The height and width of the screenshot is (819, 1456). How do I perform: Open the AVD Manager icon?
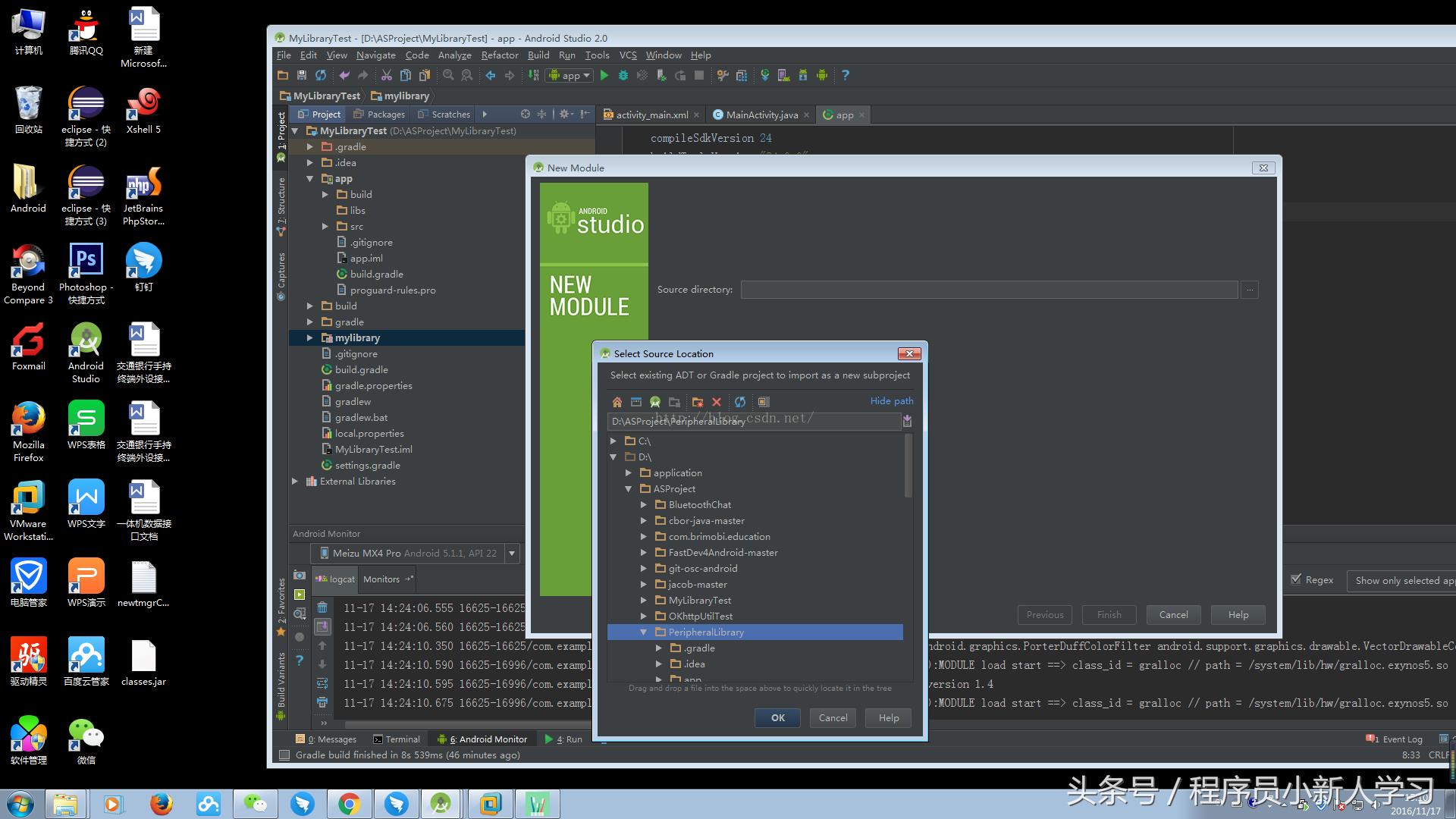[x=783, y=75]
